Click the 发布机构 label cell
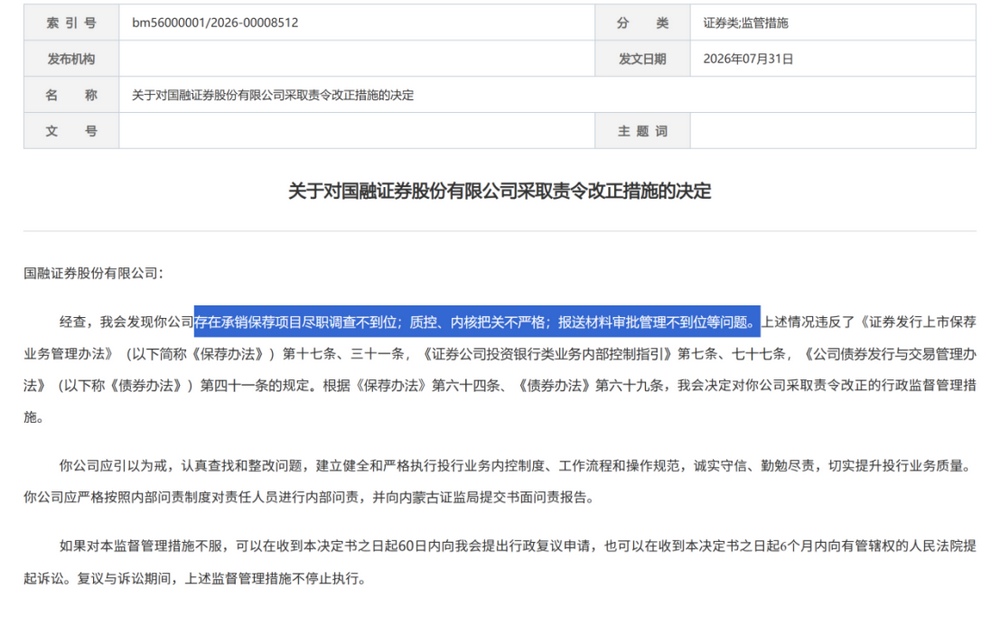Image resolution: width=1000 pixels, height=623 pixels. pos(71,59)
